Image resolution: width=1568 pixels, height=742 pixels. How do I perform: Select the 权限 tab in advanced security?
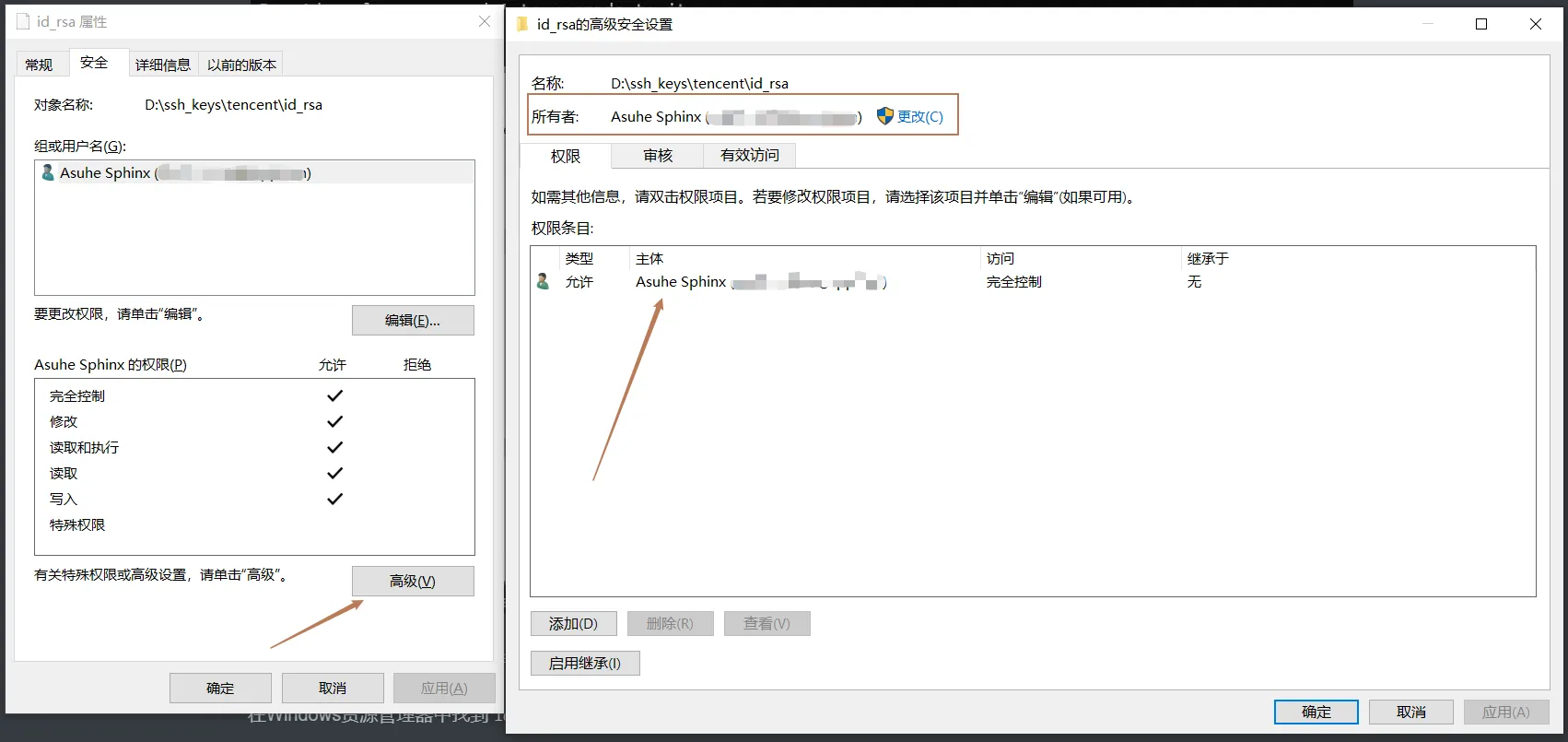point(566,157)
